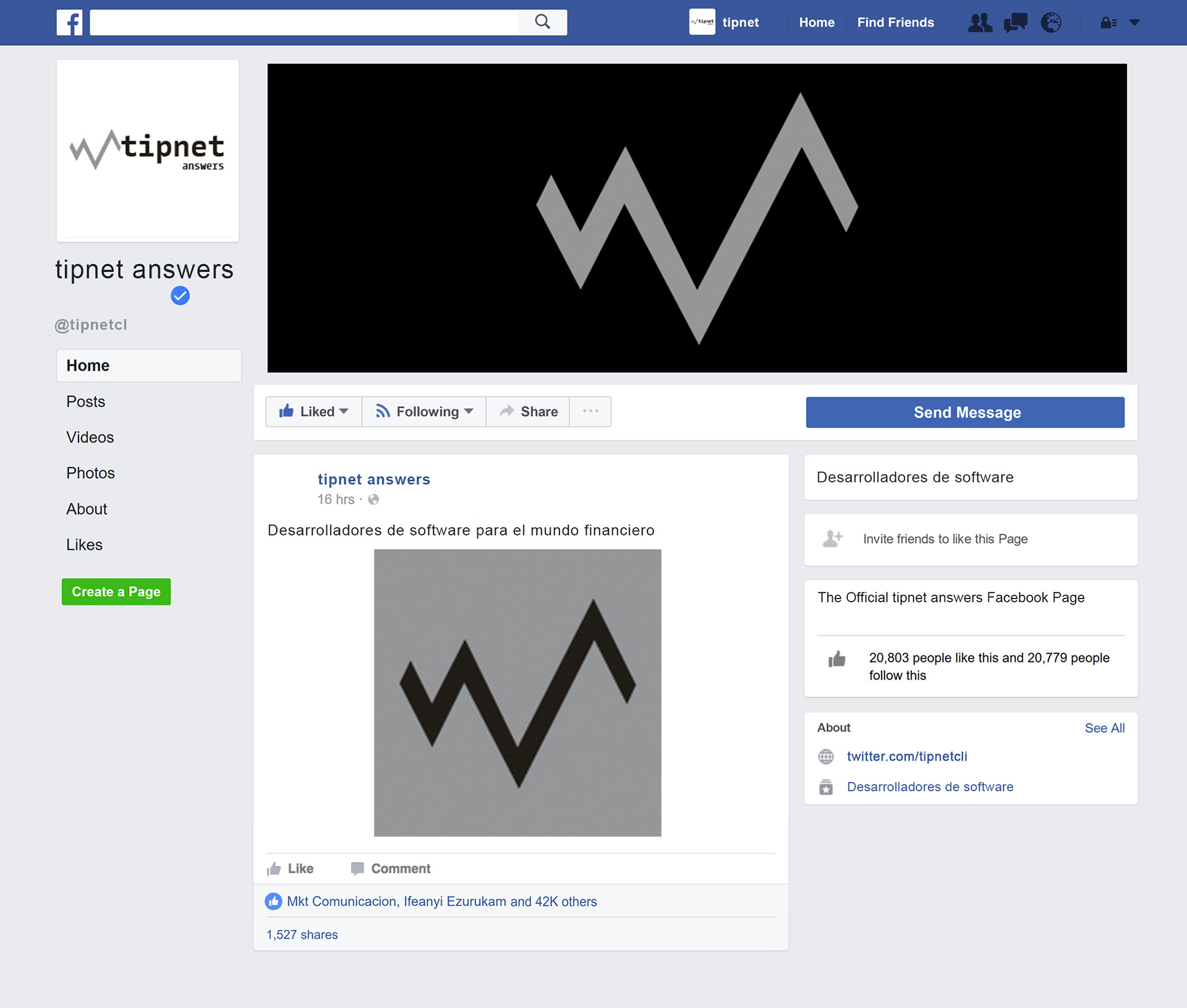
Task: Click the blue verified badge
Action: point(180,296)
